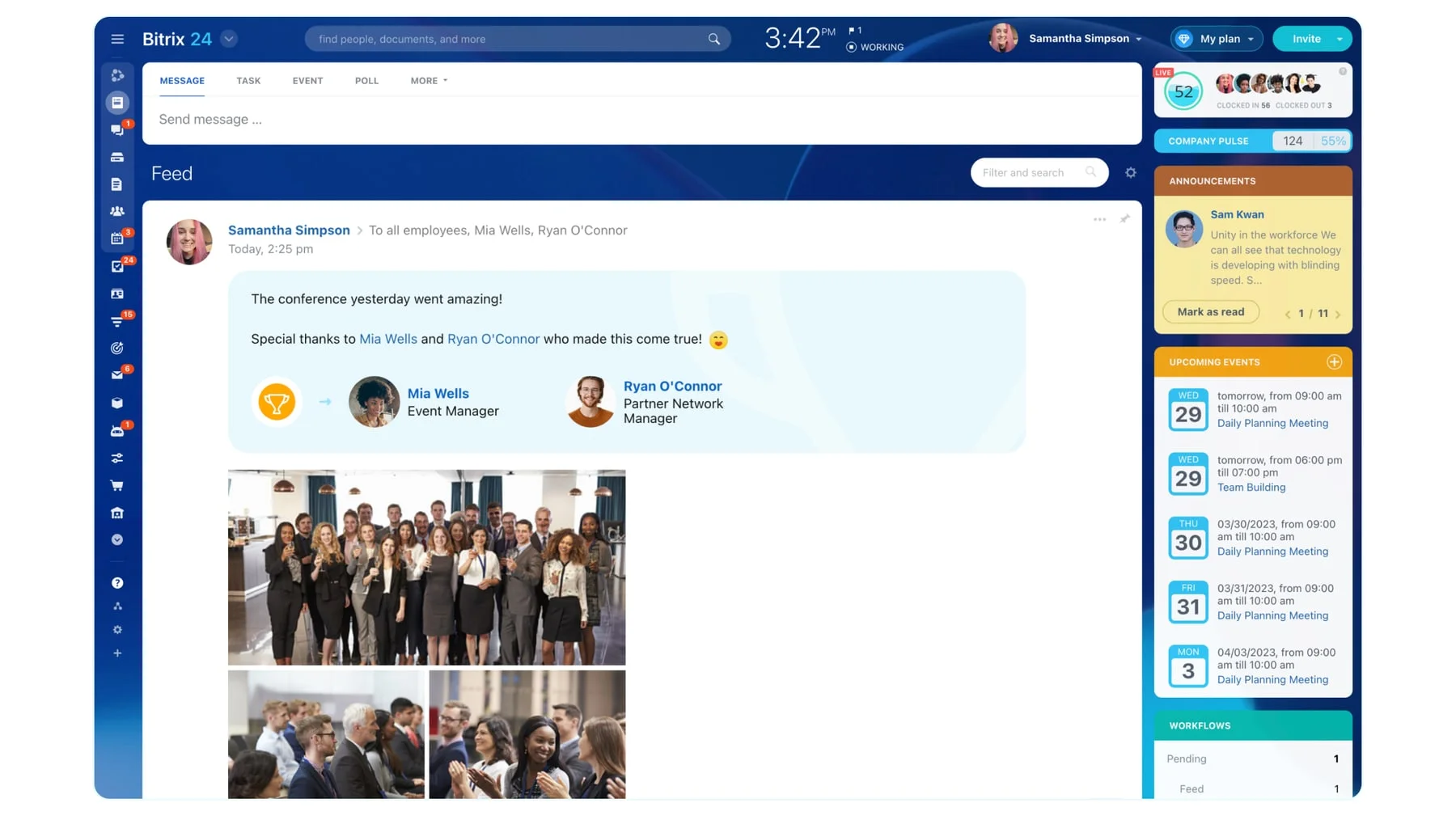Open the workgroups people icon in sidebar
Viewport: 1456px width, 824px height.
click(x=117, y=211)
